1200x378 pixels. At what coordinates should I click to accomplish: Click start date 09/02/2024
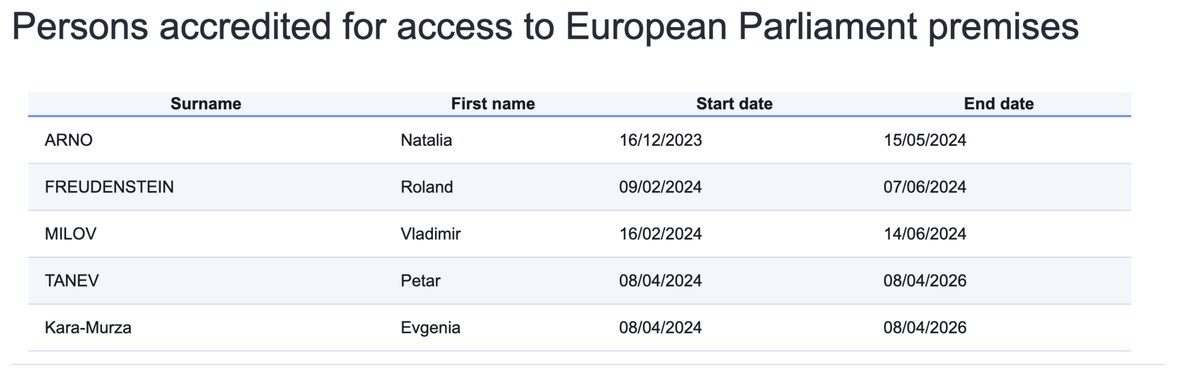[x=661, y=187]
